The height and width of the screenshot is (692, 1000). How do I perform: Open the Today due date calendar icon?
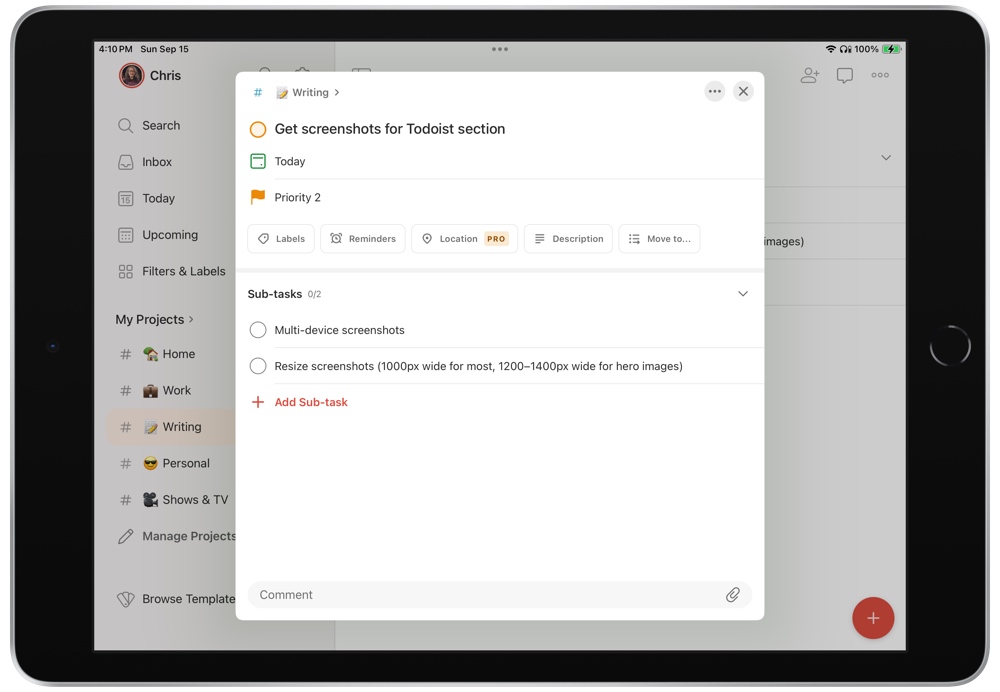coord(258,161)
